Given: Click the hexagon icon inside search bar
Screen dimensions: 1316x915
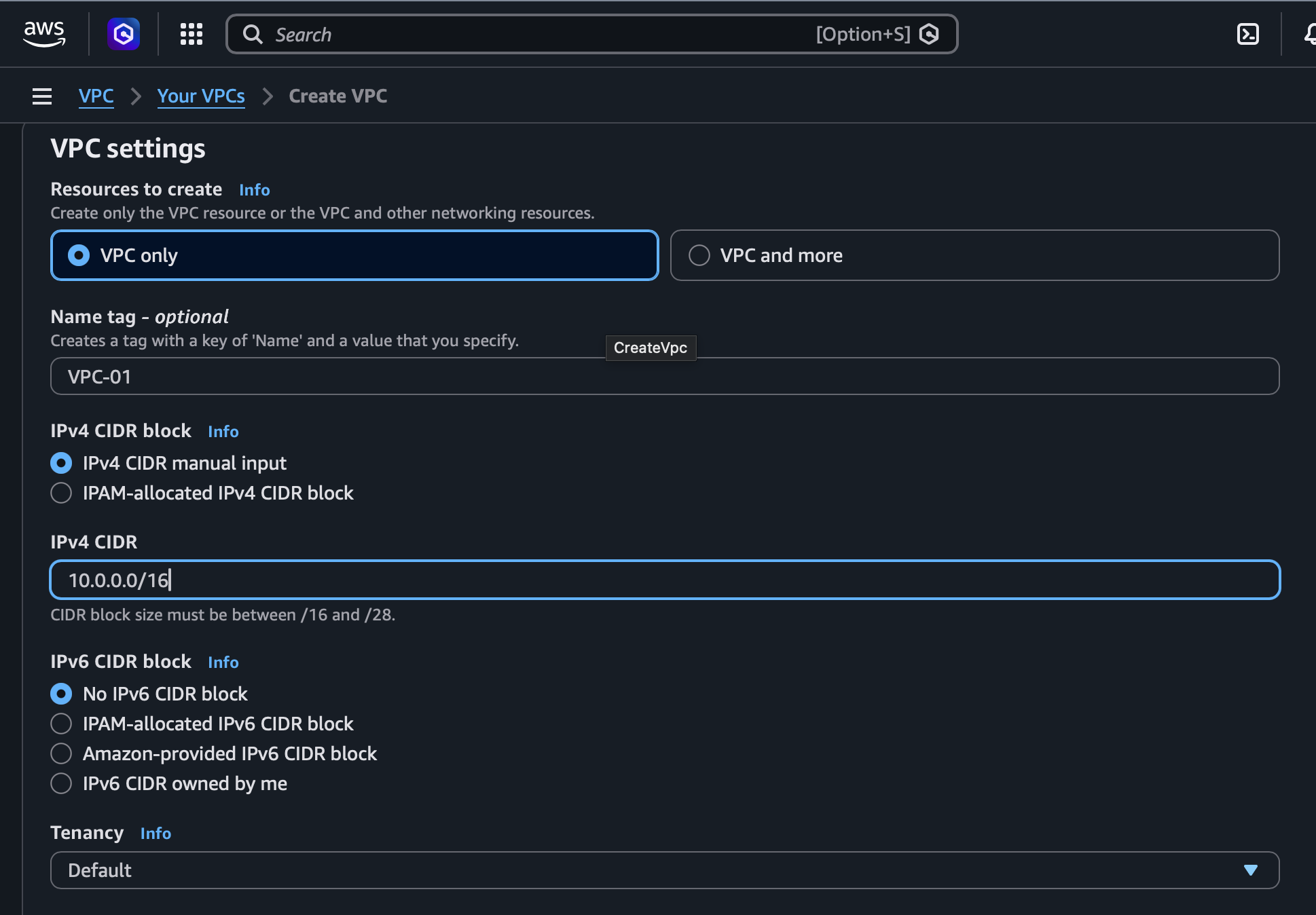Looking at the screenshot, I should pos(929,35).
